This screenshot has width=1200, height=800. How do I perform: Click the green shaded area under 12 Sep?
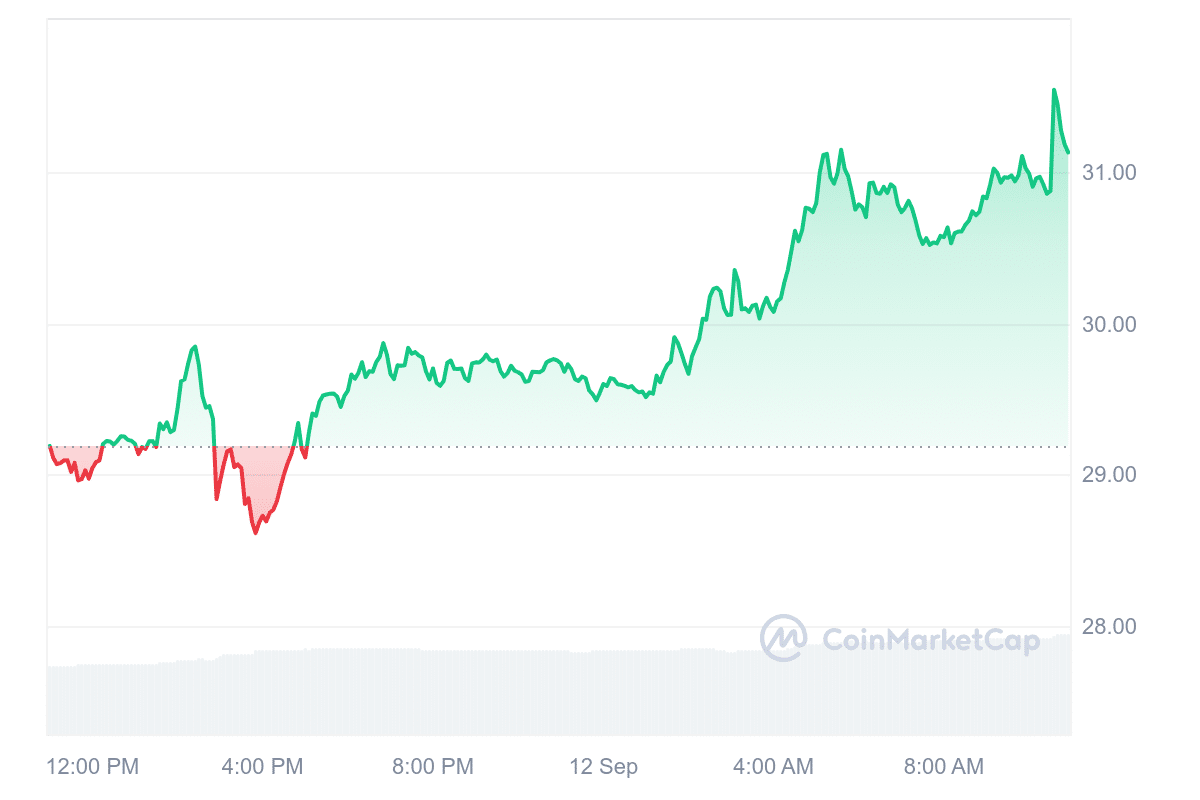pyautogui.click(x=603, y=420)
